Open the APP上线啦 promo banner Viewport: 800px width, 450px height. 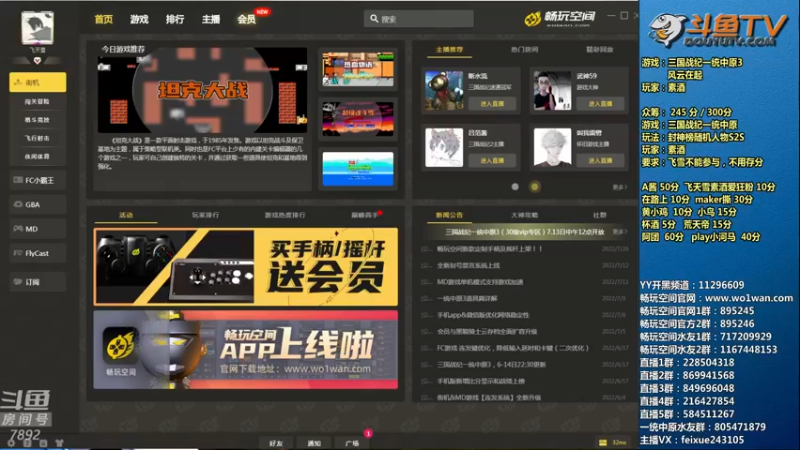245,350
